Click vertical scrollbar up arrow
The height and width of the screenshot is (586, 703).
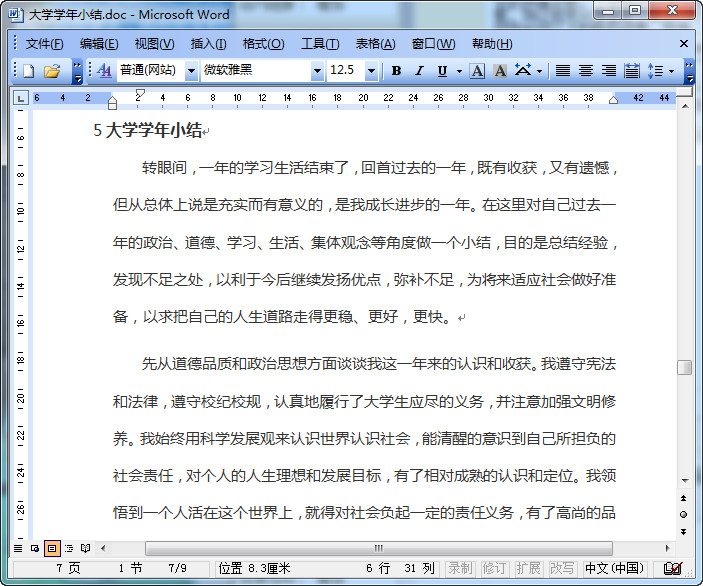point(685,106)
